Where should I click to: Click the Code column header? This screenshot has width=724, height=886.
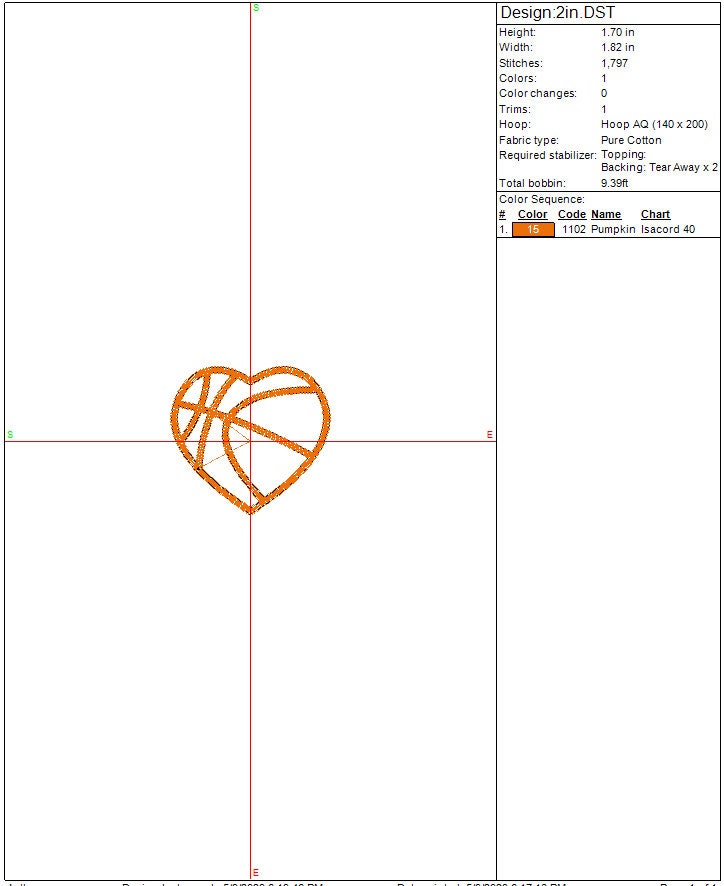click(x=571, y=215)
